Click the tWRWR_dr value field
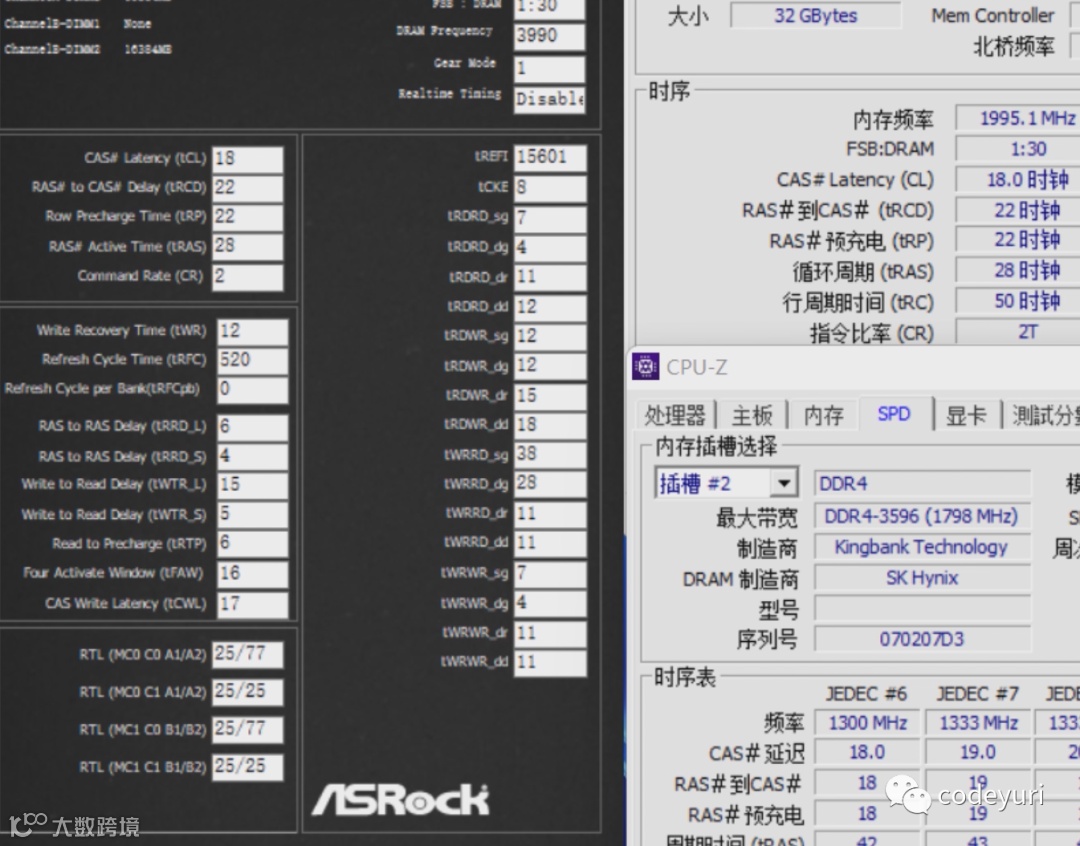This screenshot has height=846, width=1080. tap(550, 634)
